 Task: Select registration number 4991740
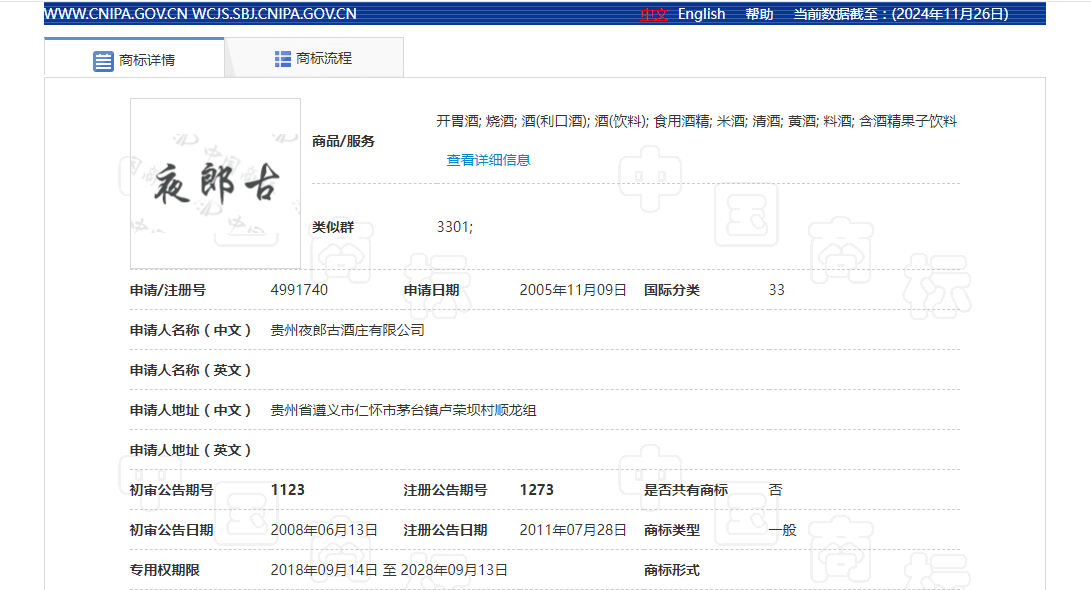pos(299,290)
